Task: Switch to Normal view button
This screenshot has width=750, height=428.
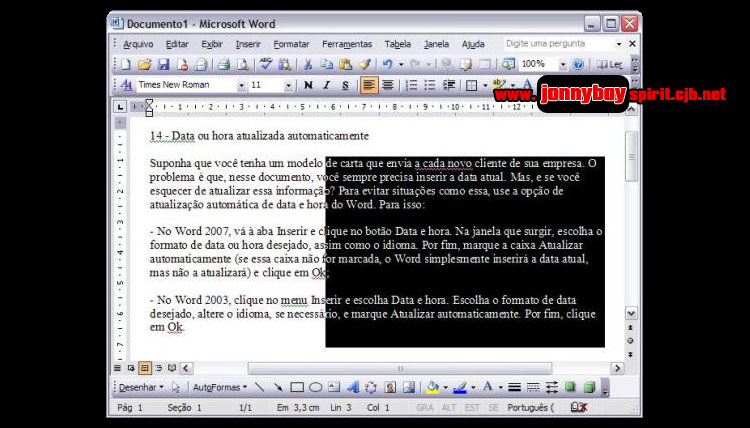Action: (x=117, y=368)
